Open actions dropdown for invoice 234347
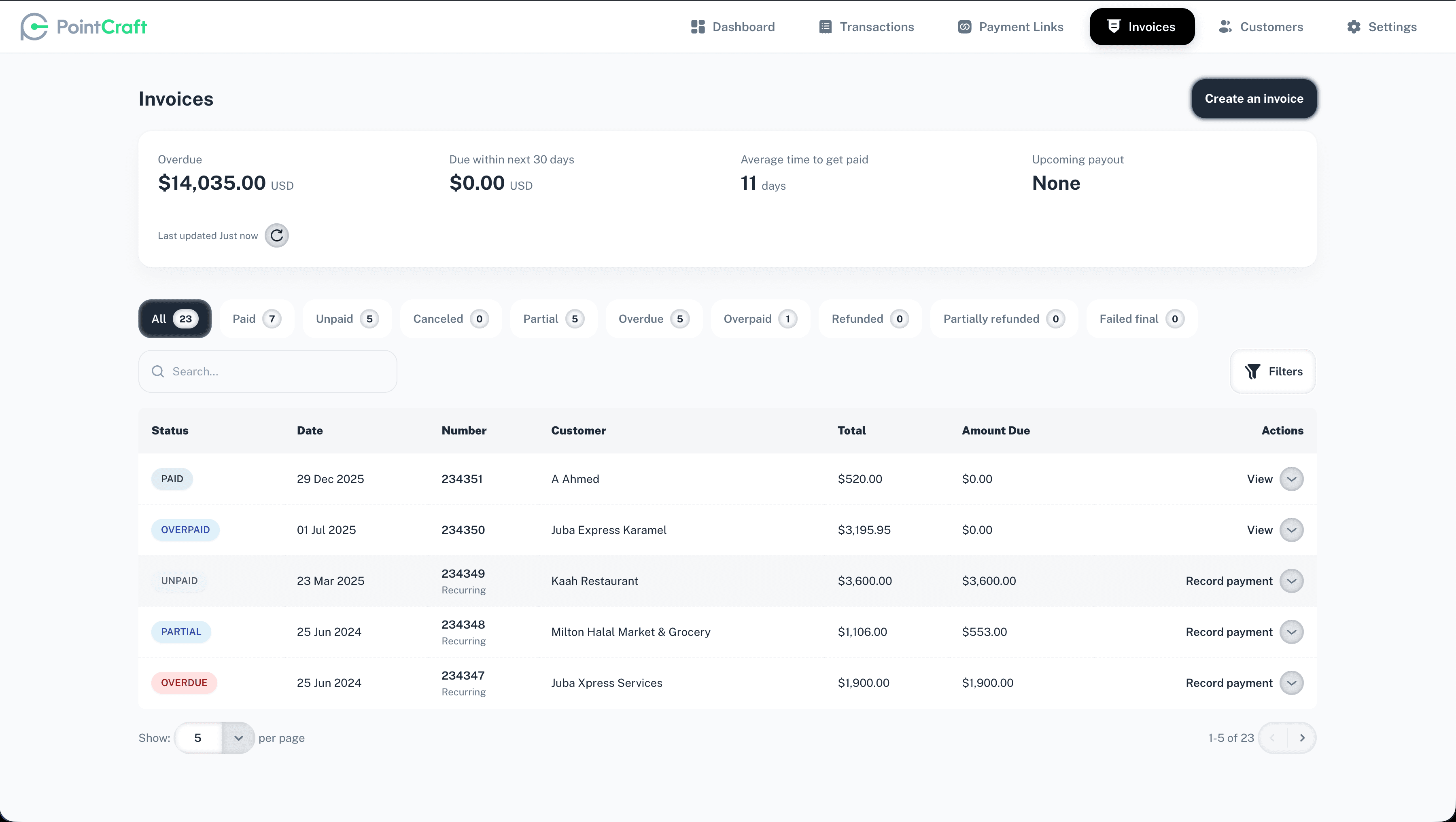1456x822 pixels. point(1292,682)
